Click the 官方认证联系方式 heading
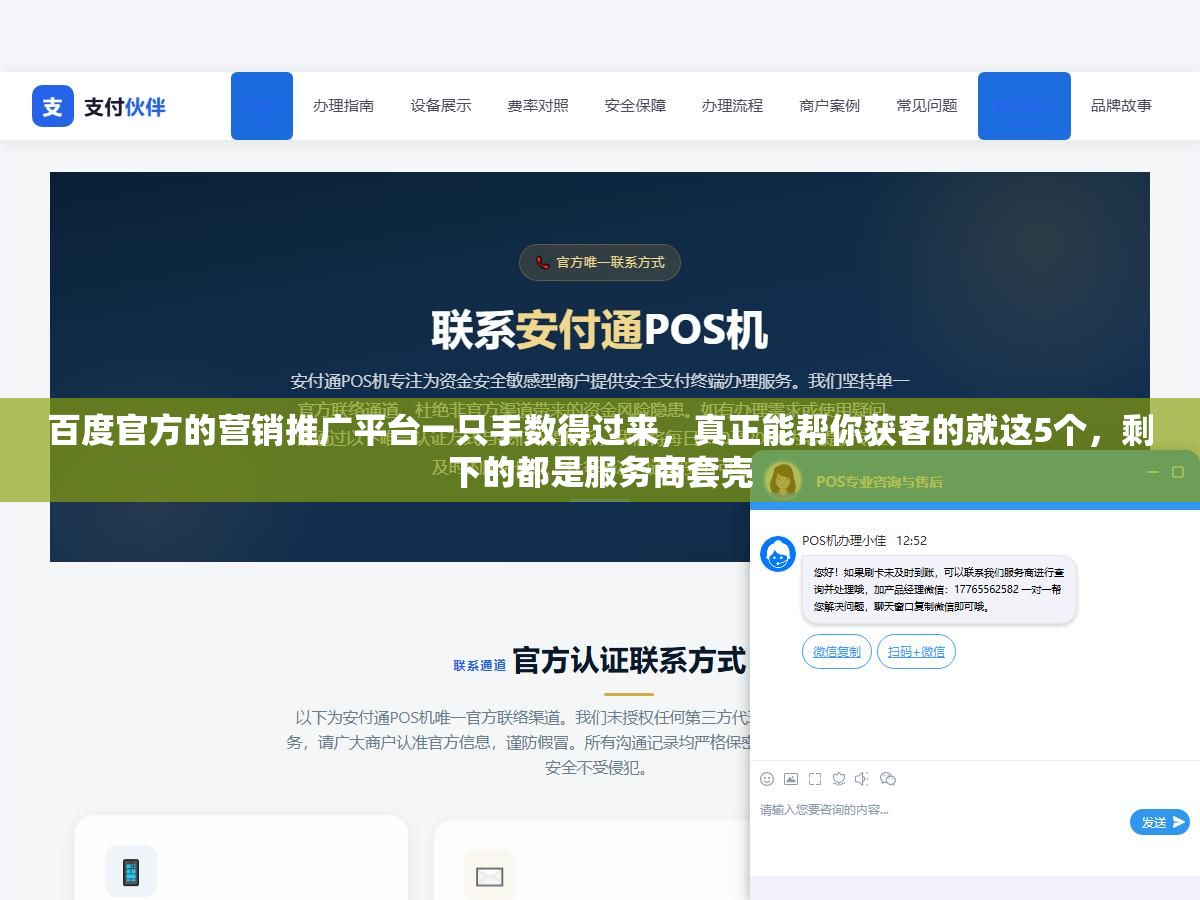This screenshot has width=1200, height=900. click(629, 661)
